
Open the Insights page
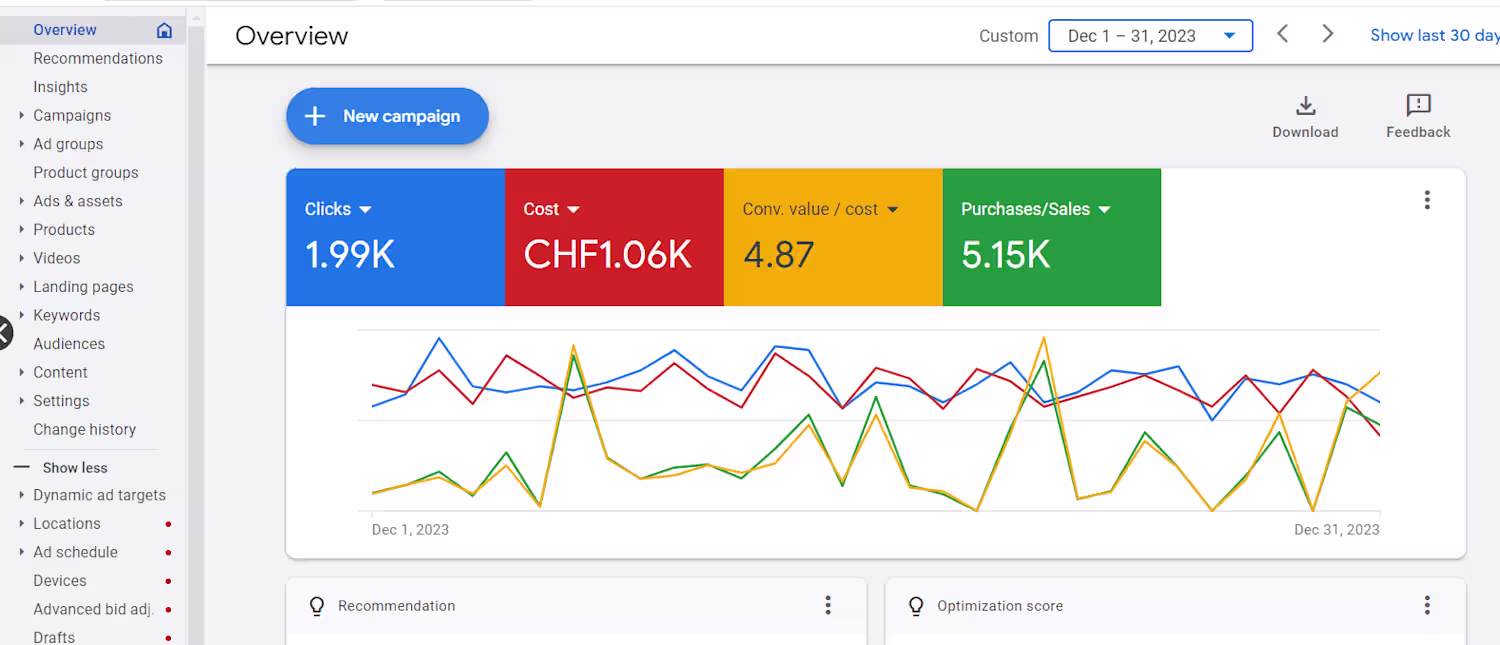60,87
